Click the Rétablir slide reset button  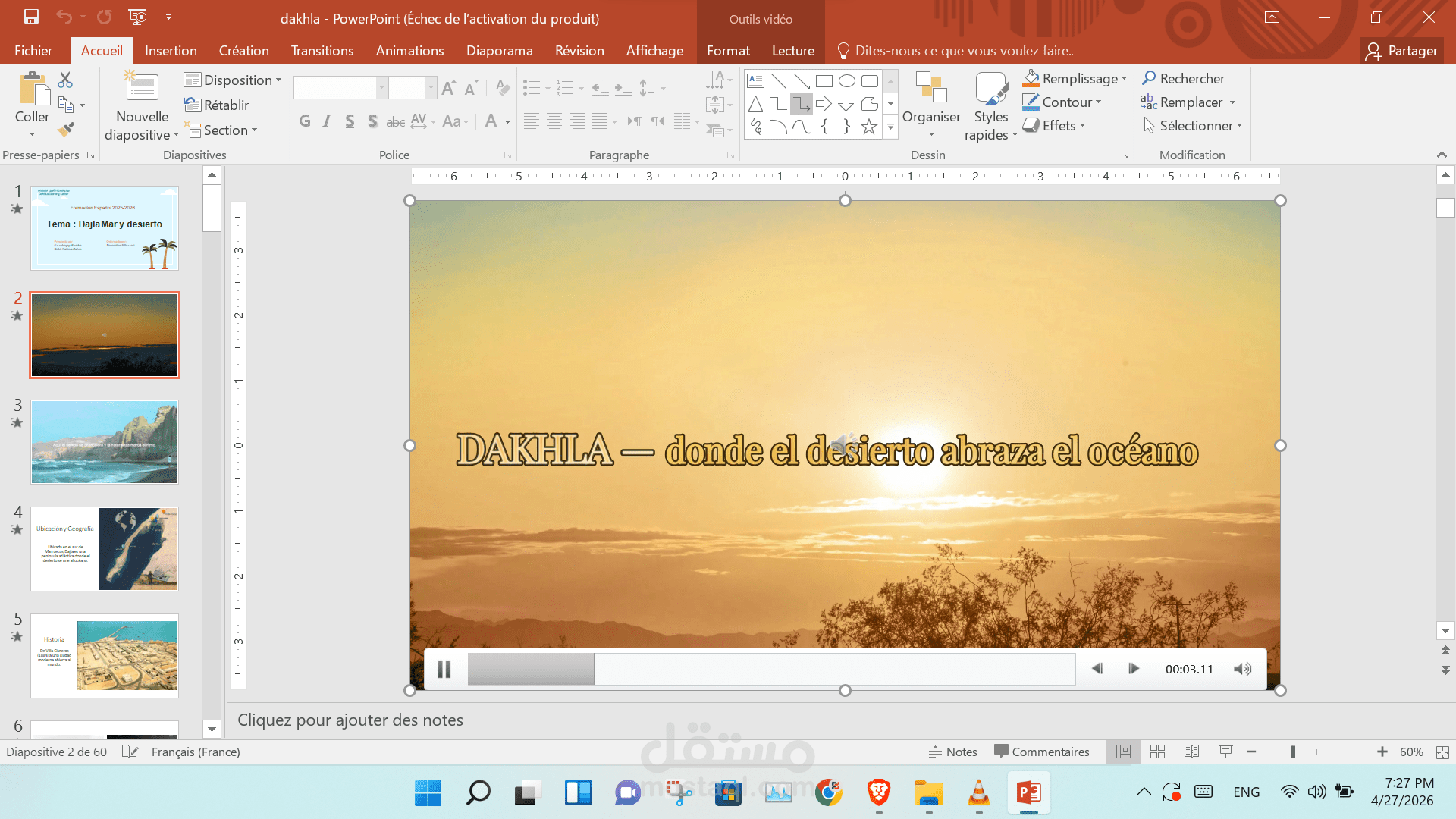click(x=216, y=105)
